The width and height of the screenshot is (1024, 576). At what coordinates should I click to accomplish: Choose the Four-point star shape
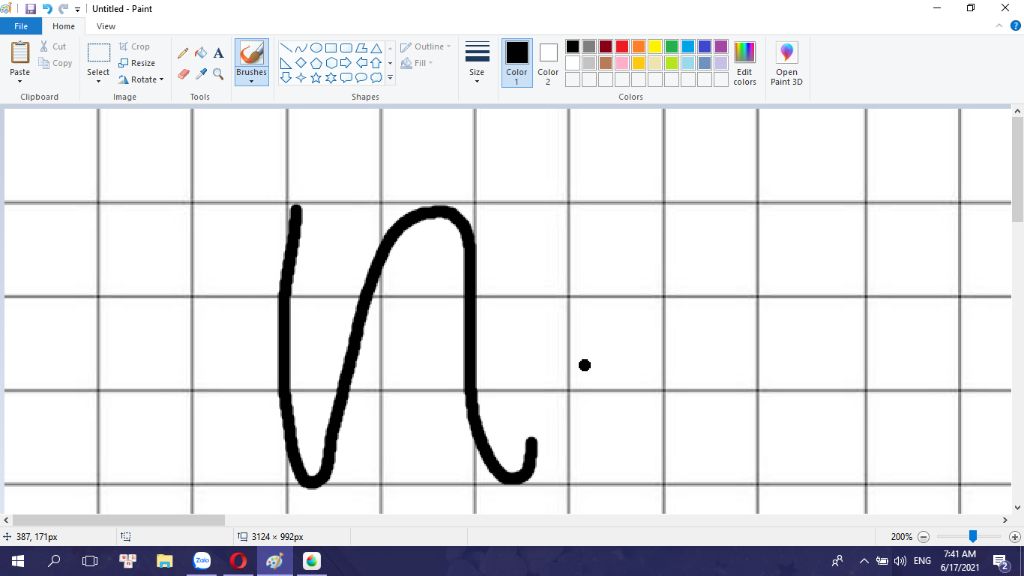[300, 78]
